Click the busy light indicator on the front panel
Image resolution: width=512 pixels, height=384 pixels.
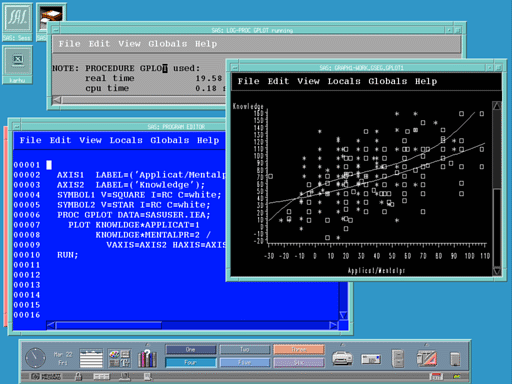457,377
